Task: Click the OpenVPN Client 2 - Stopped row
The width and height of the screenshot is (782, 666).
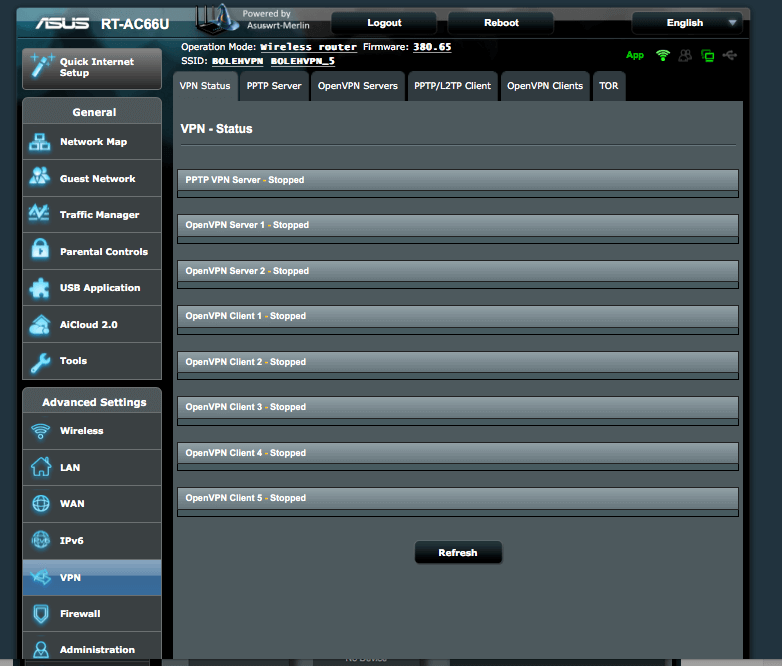Action: (x=458, y=362)
